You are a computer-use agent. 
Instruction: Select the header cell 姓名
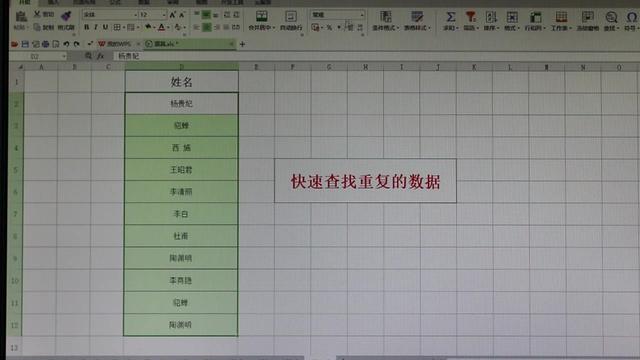point(182,82)
